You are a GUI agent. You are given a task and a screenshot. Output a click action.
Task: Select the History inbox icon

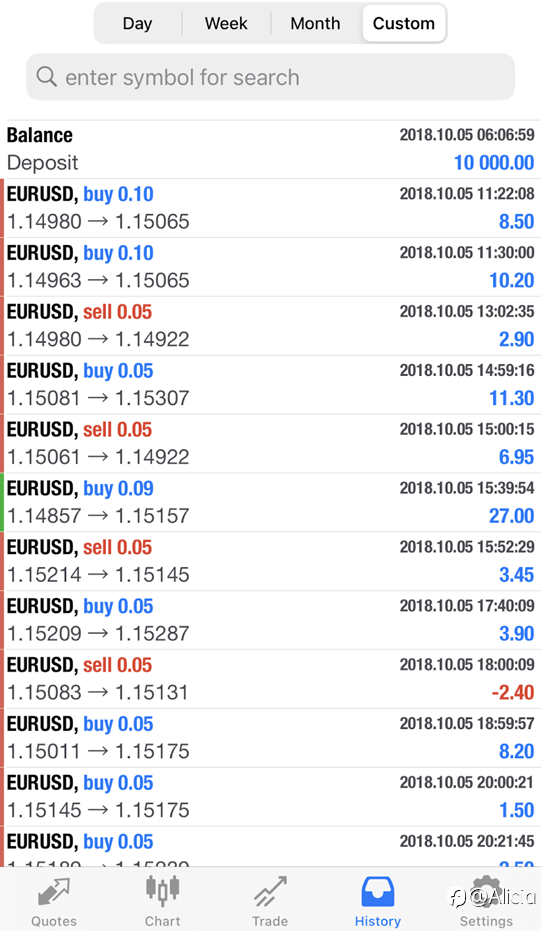click(x=378, y=892)
